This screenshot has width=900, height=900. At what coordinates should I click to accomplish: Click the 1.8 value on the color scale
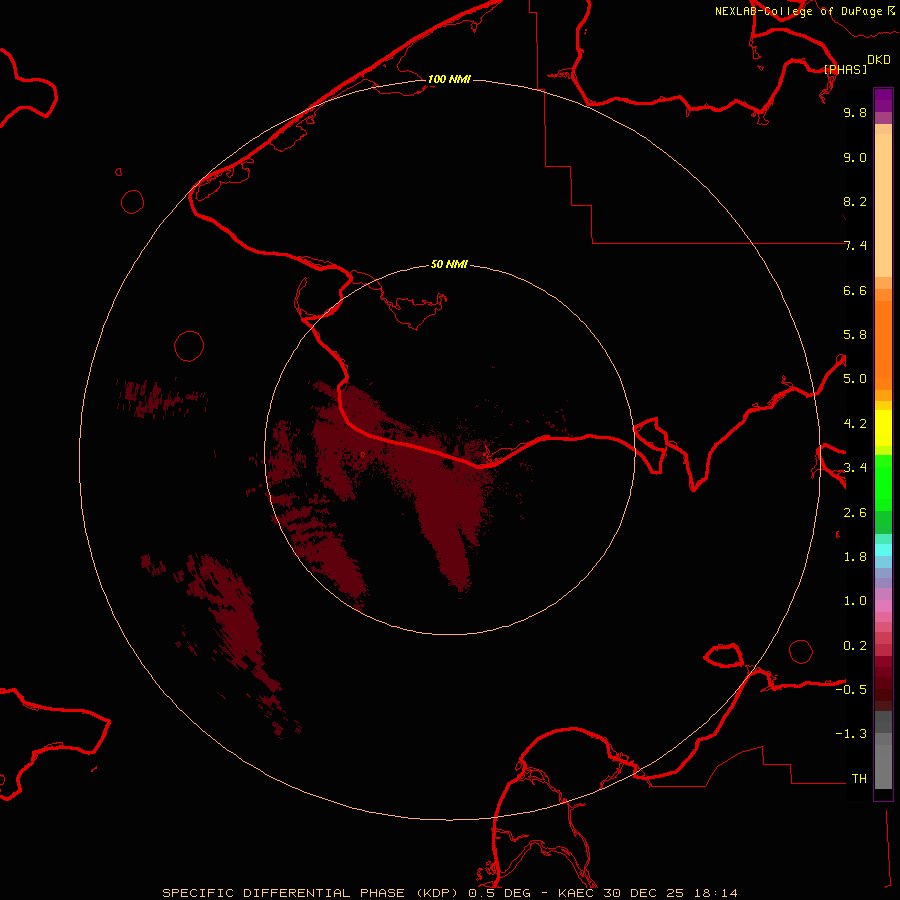[855, 557]
